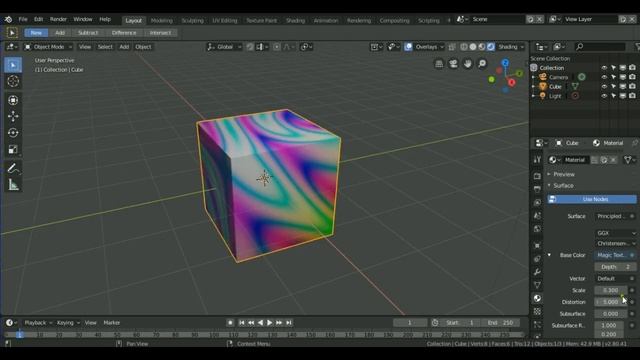Screen dimensions: 640x360
Task: Collapse the Base Color disclosure triangle
Action: pyautogui.click(x=549, y=255)
